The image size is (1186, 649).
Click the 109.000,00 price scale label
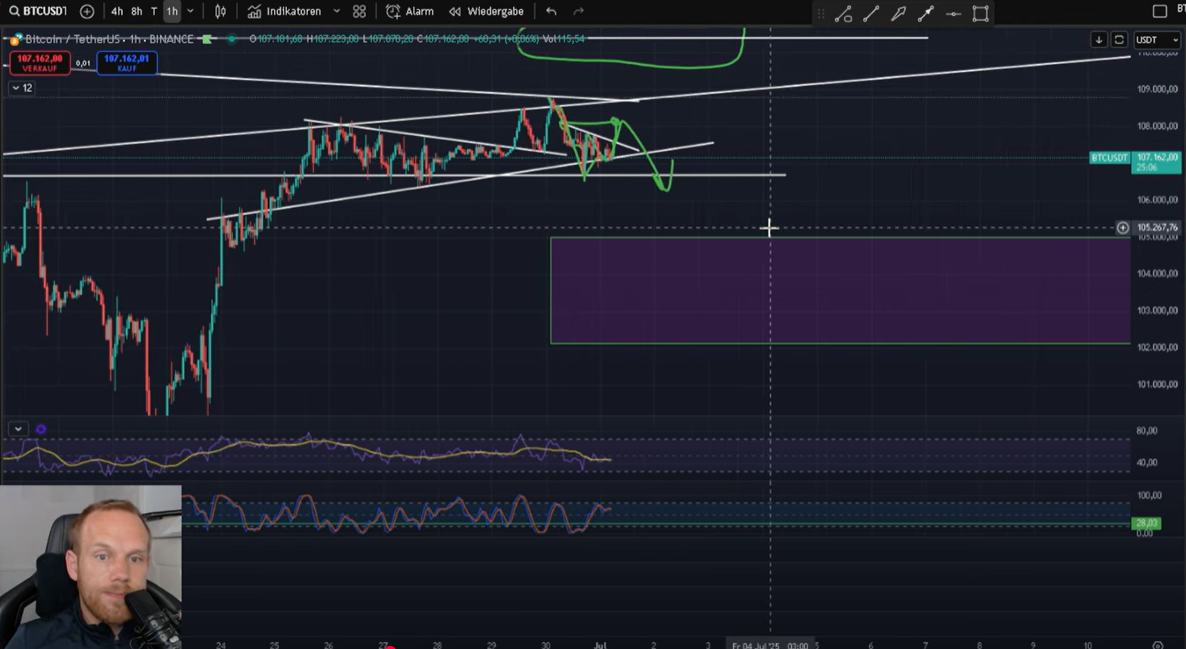[1157, 88]
